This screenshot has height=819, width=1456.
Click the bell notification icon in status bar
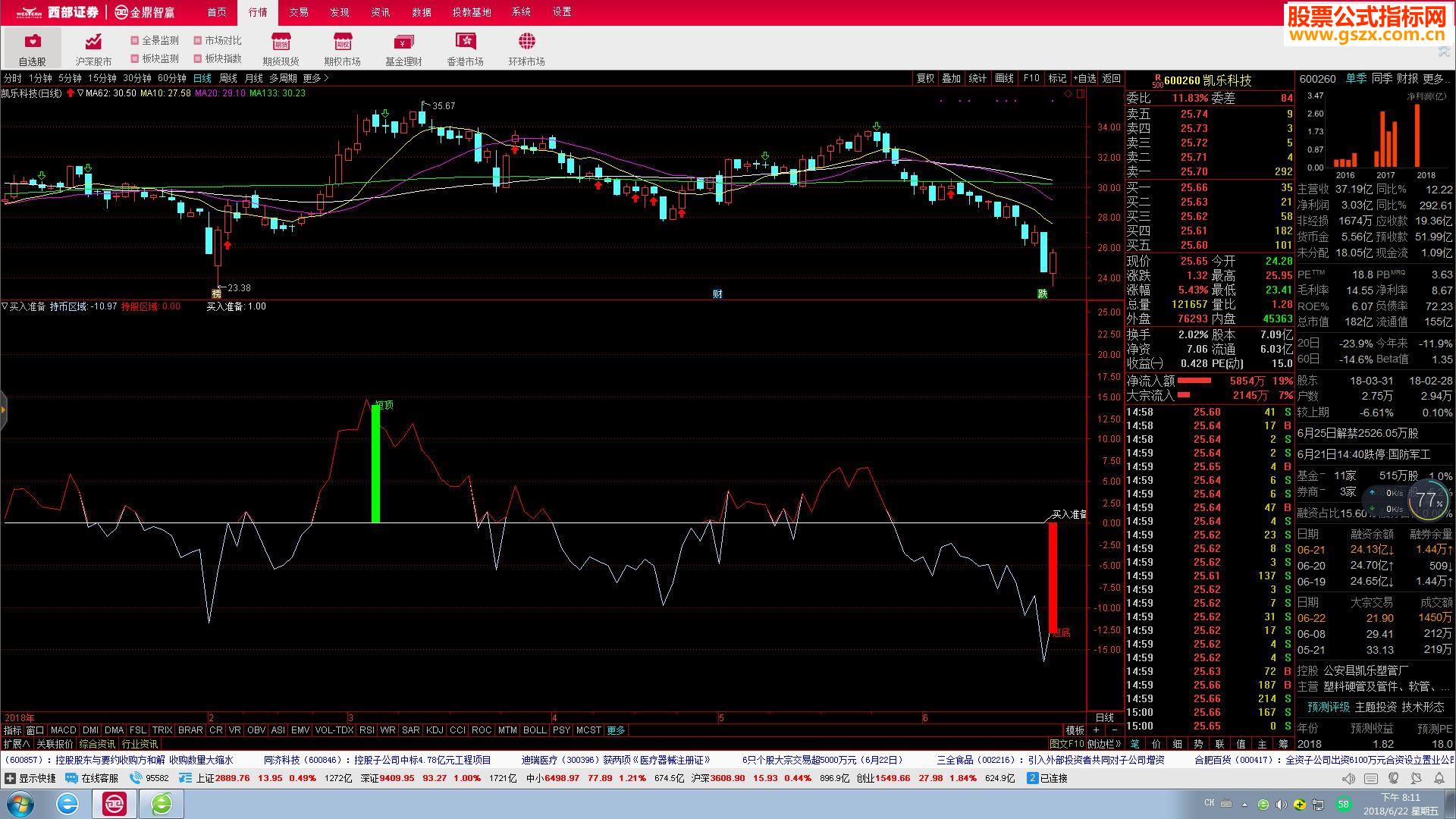click(x=1439, y=778)
